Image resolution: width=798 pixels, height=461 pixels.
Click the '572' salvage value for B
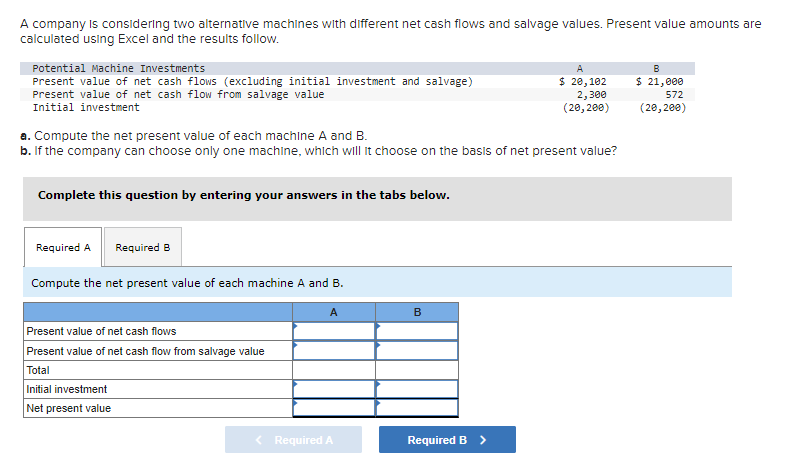pyautogui.click(x=674, y=95)
